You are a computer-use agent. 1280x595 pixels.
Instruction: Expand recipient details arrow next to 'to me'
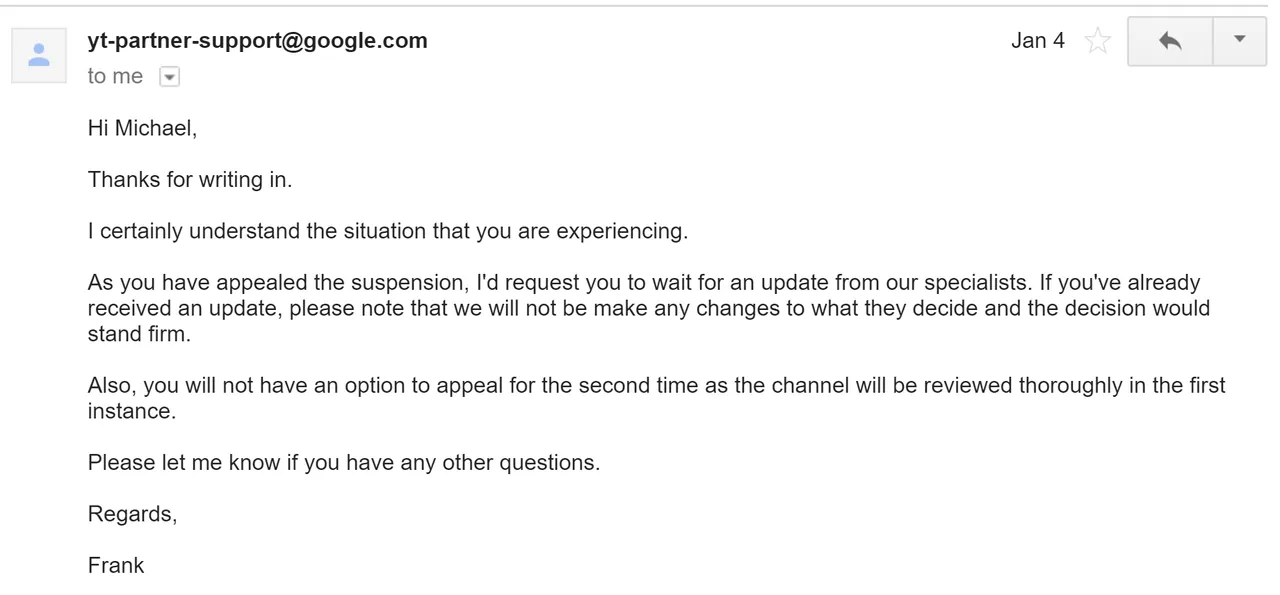point(170,77)
